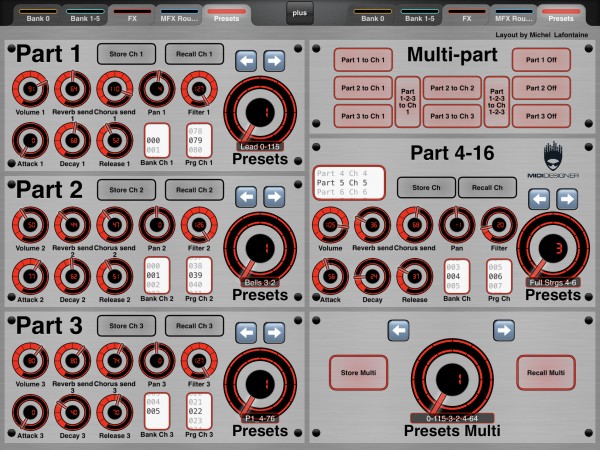Image resolution: width=600 pixels, height=450 pixels.
Task: Select Part 3 to Ch 1
Action: click(x=363, y=116)
